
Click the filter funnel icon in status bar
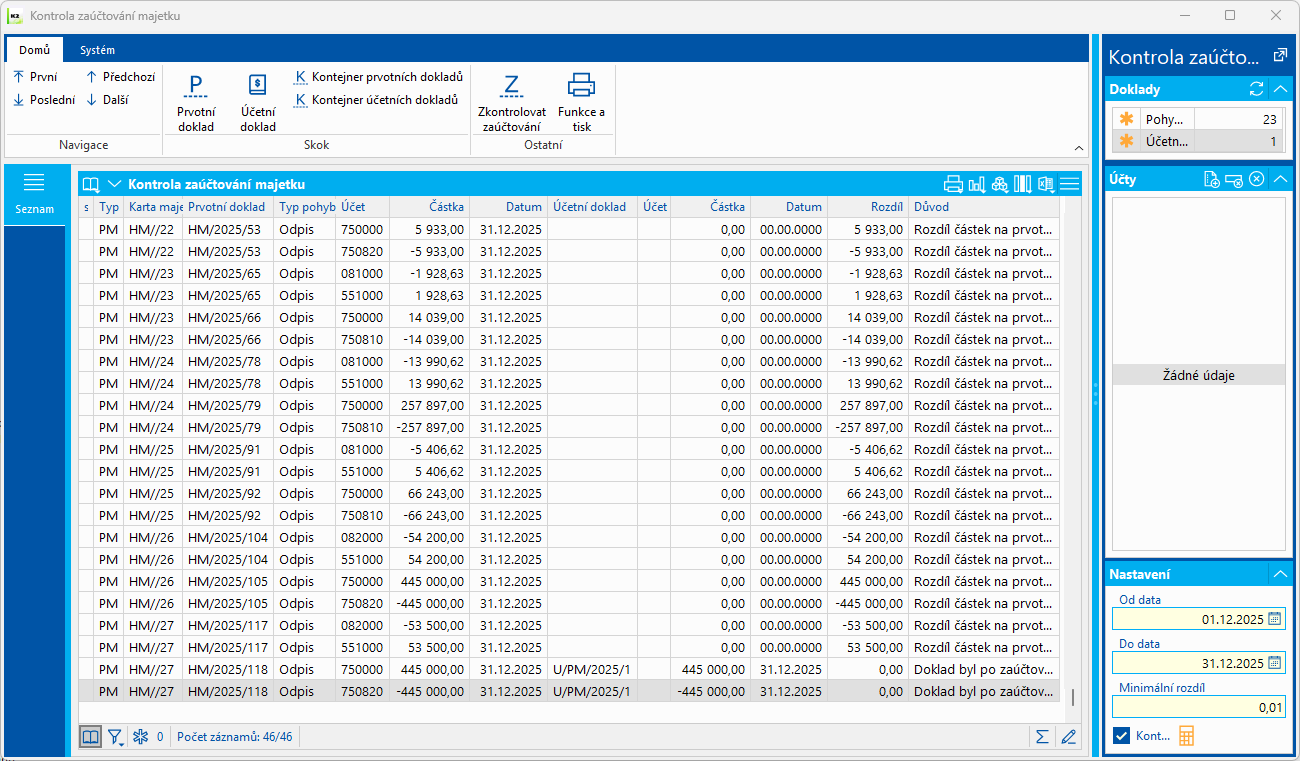tap(115, 737)
